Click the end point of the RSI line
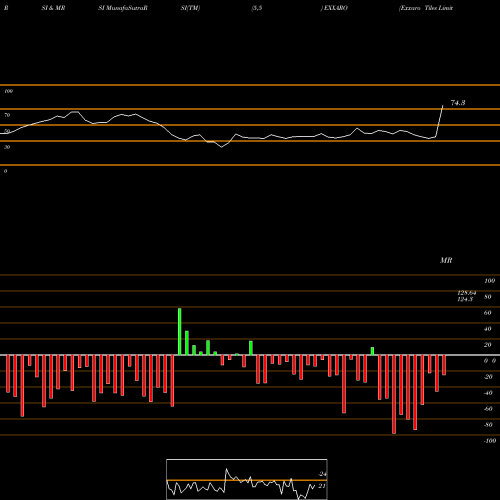Screen dimensions: 500x500 [443, 106]
